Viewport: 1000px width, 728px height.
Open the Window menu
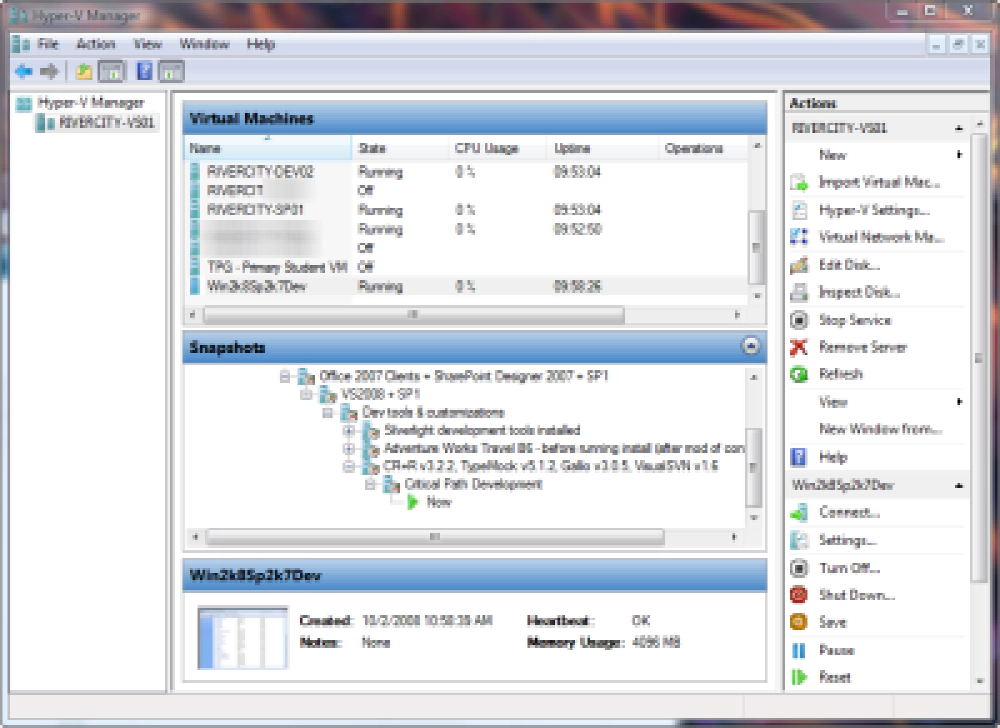pos(204,44)
